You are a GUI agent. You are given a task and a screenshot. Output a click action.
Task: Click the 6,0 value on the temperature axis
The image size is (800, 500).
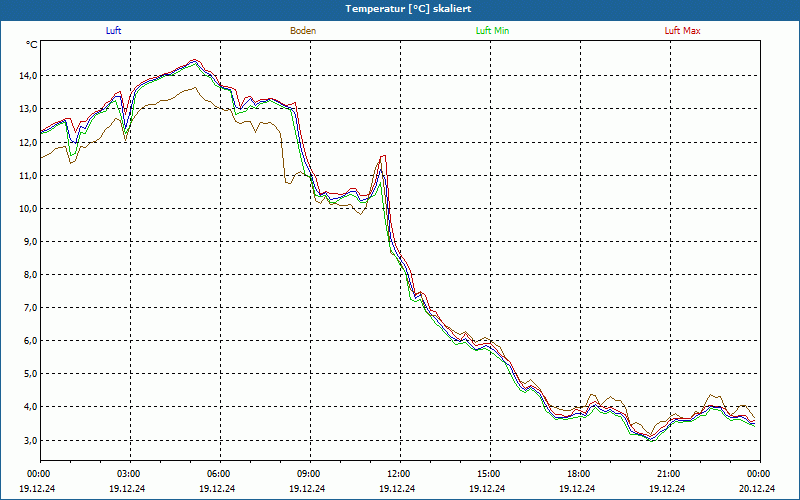(x=30, y=341)
